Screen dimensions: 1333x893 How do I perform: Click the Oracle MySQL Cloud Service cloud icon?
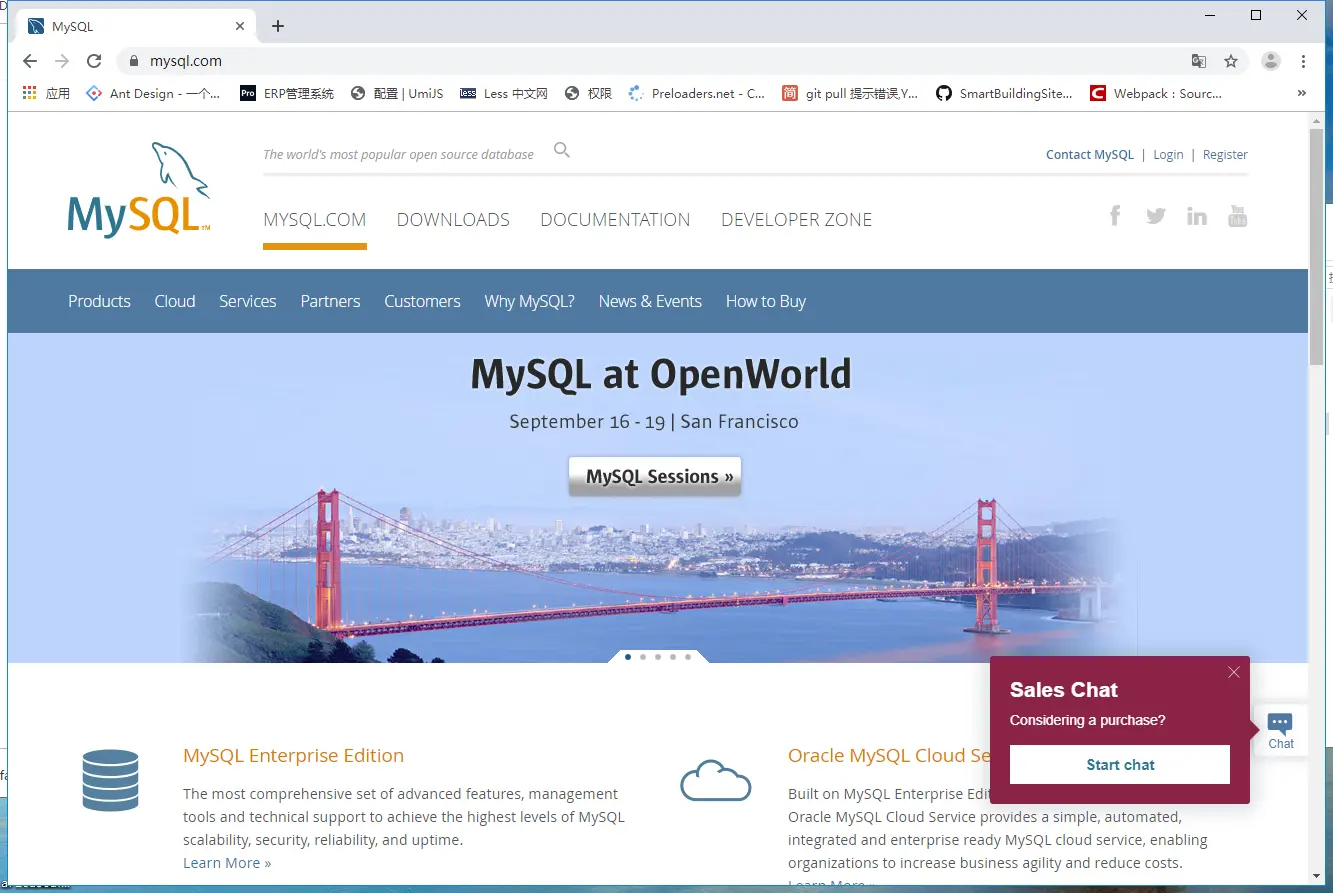(715, 780)
